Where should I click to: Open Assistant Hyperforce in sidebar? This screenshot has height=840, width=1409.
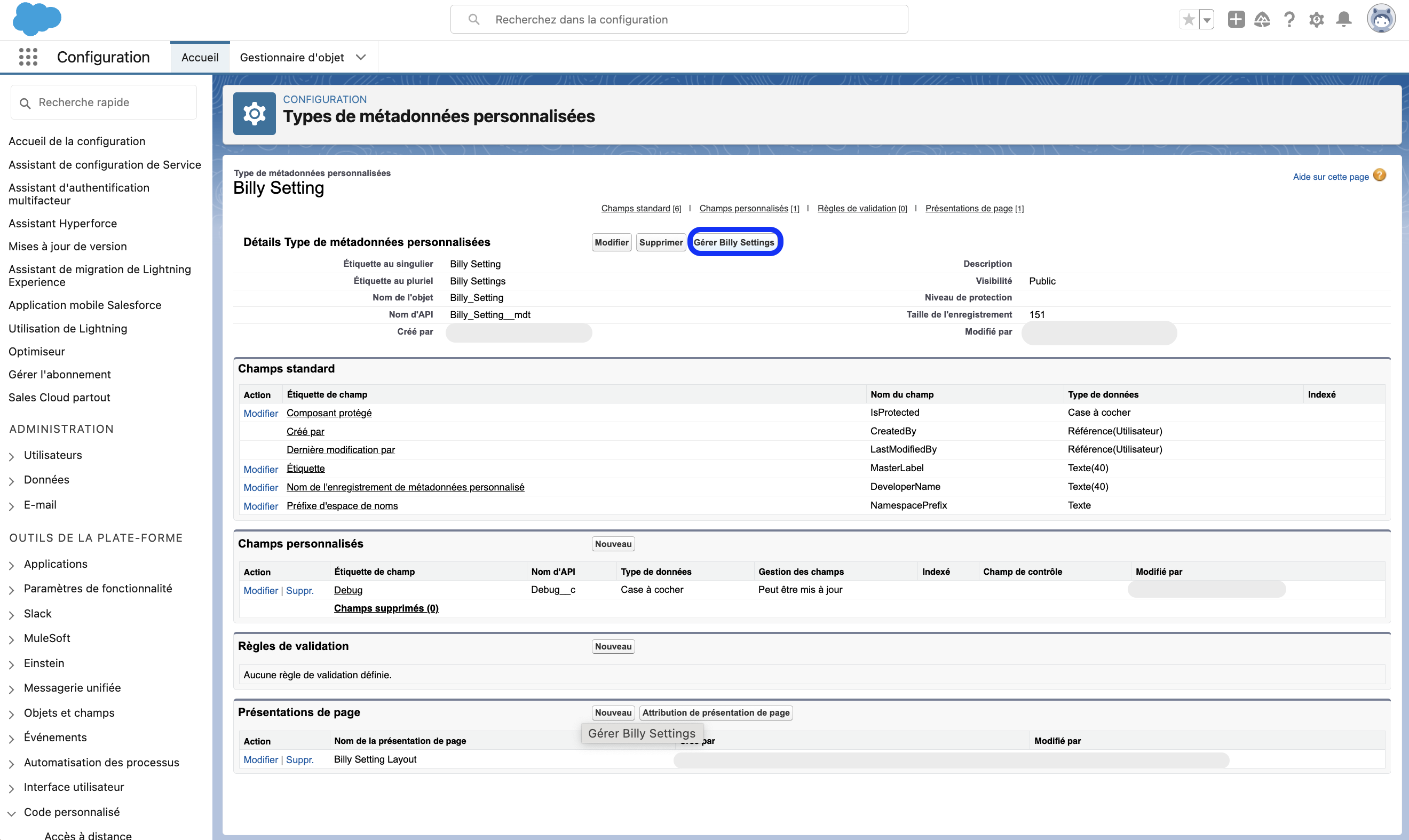tap(63, 224)
